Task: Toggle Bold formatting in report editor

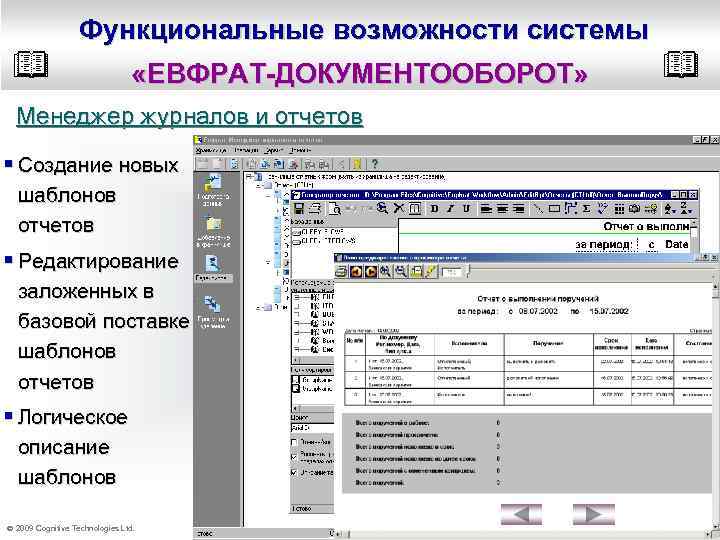Action: (434, 209)
